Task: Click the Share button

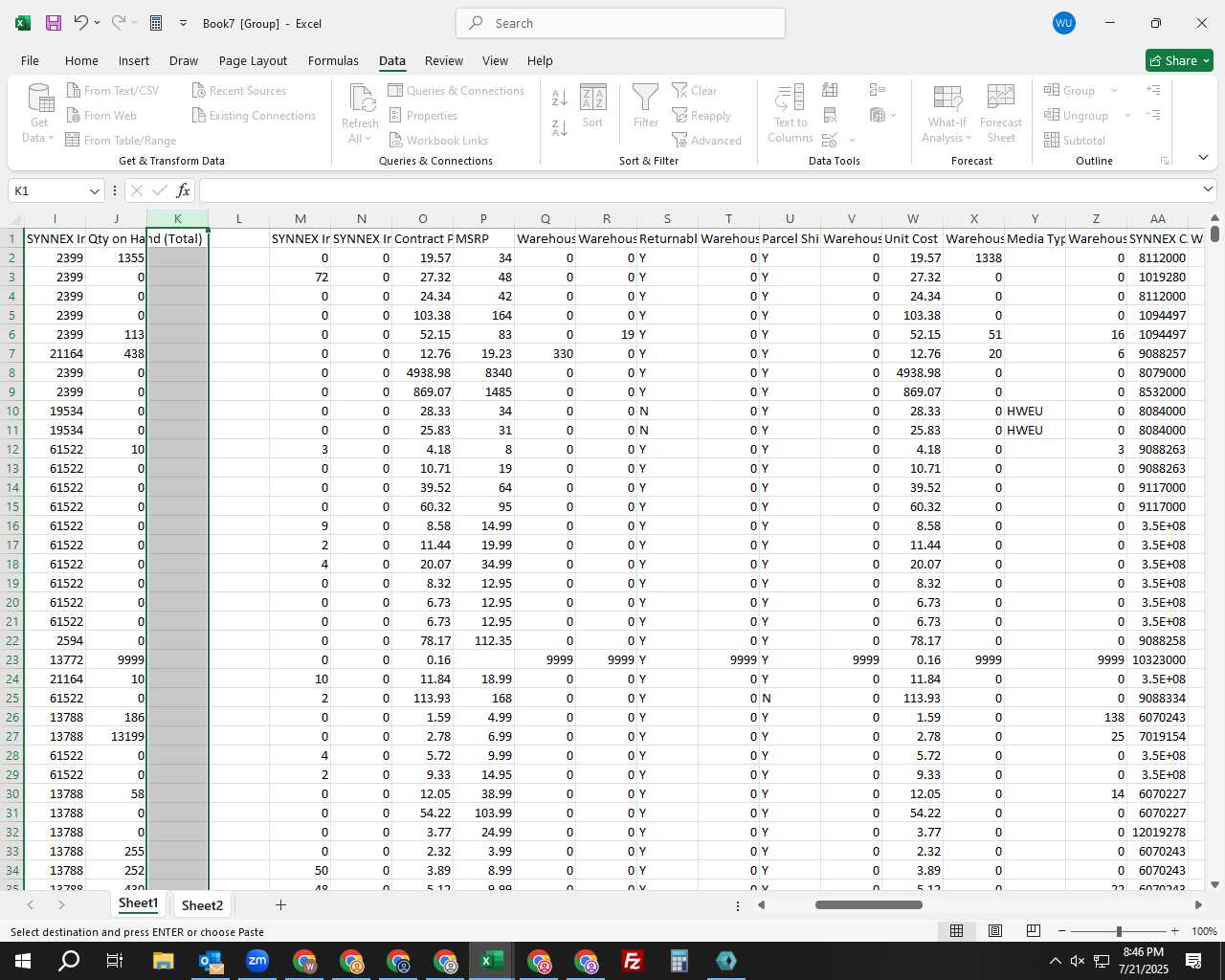Action: [1179, 60]
